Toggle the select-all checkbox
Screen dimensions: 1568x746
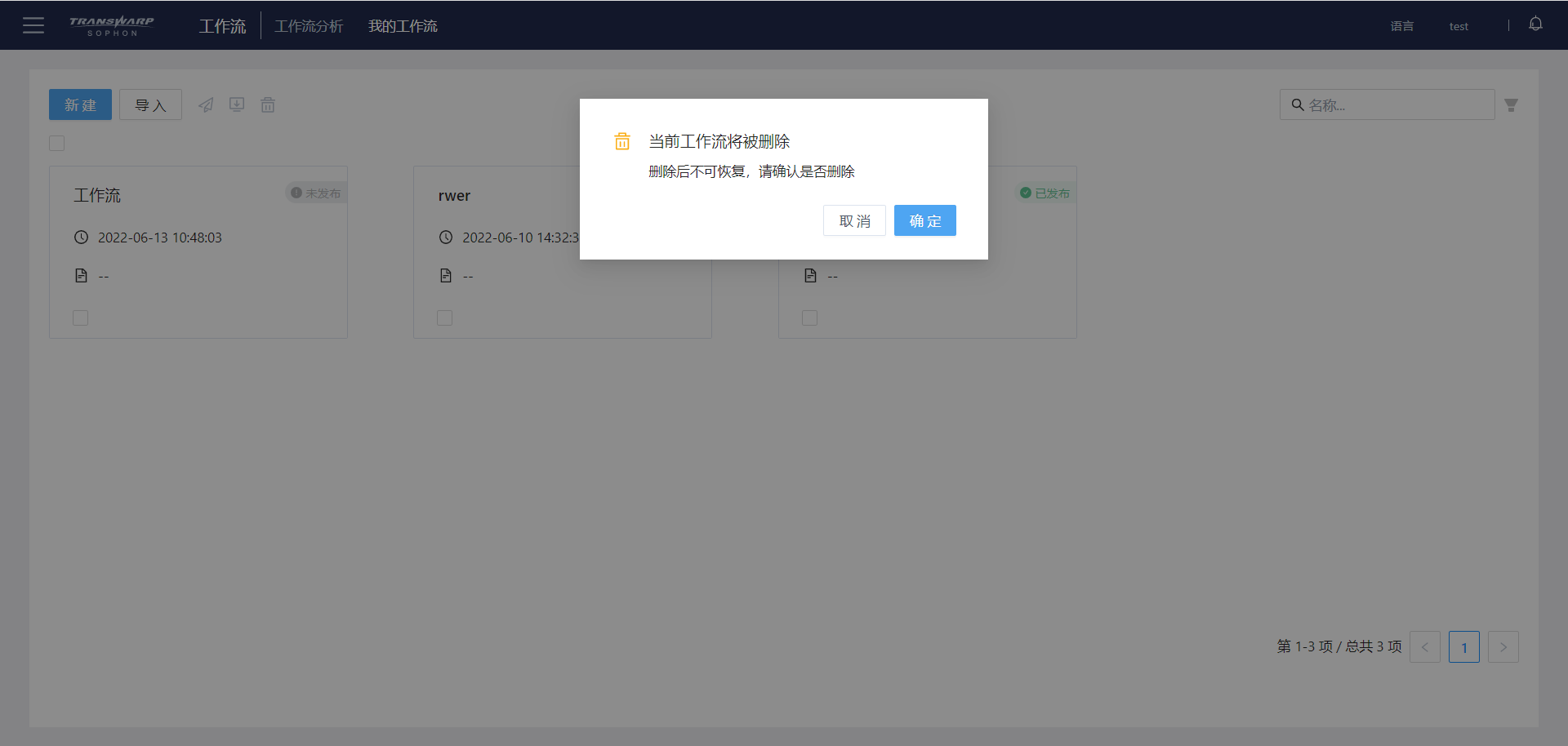56,144
